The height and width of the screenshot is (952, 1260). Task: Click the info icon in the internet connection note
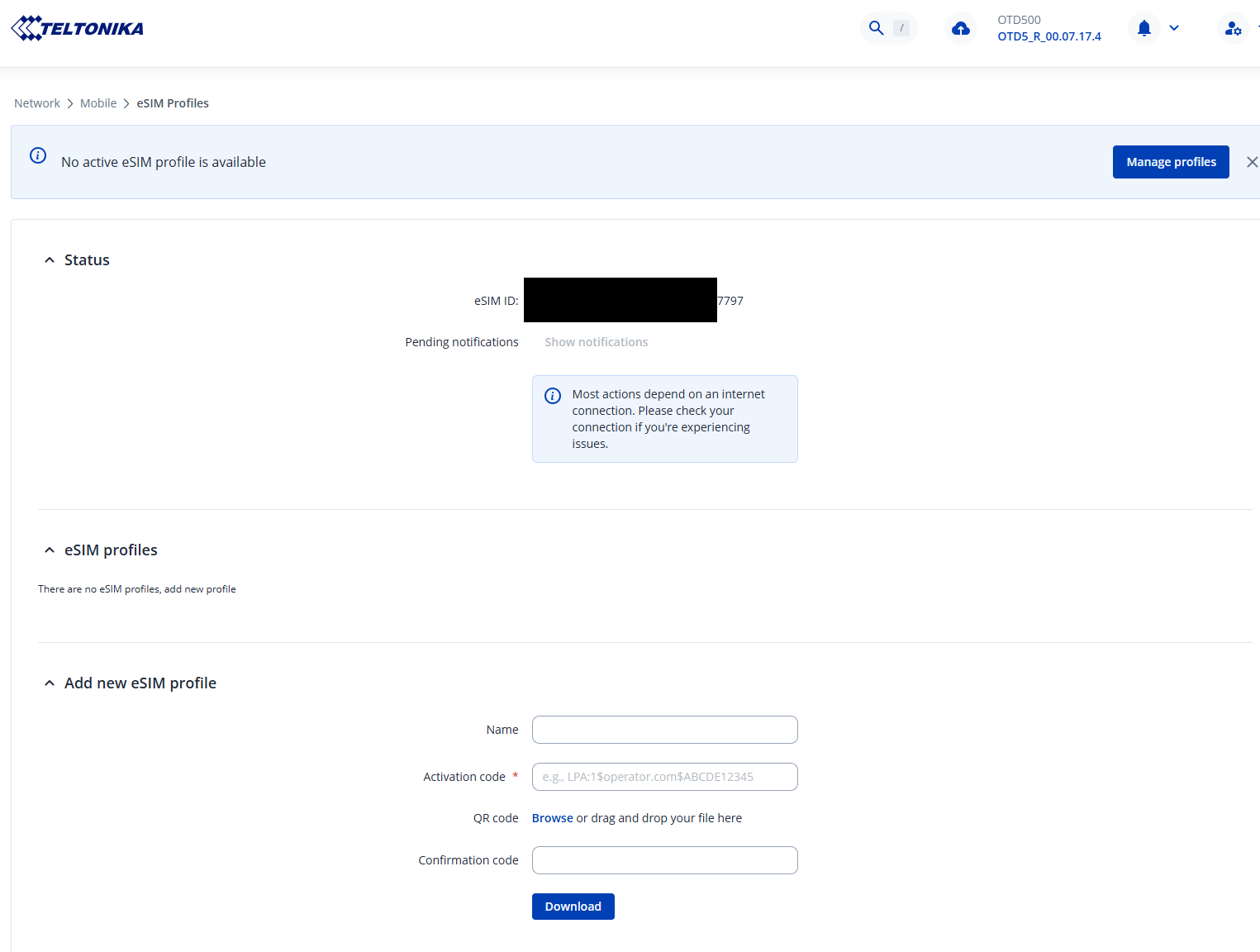pyautogui.click(x=553, y=396)
